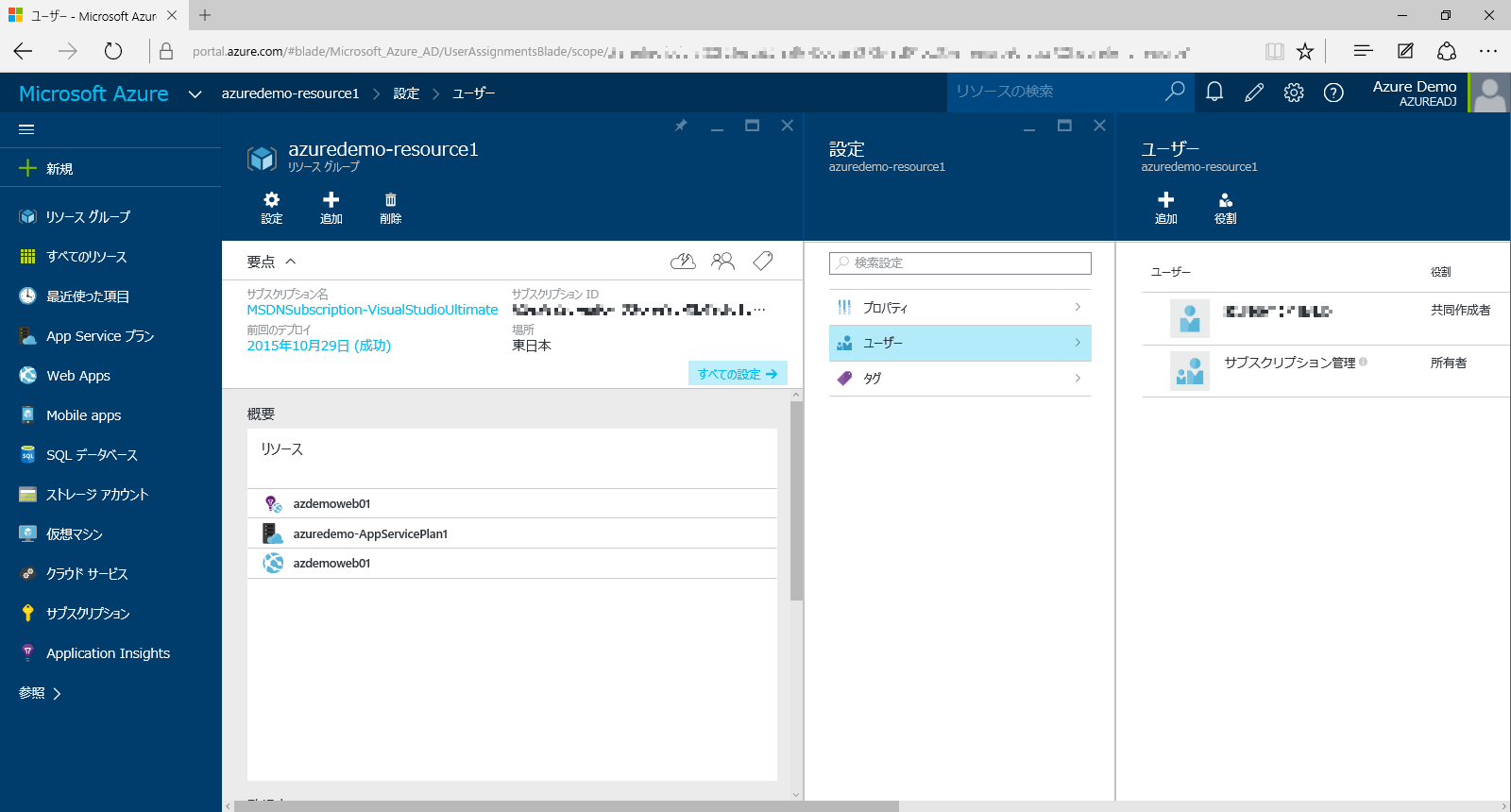Viewport: 1511px width, 812px height.
Task: Open Application Insights in sidebar
Action: (x=110, y=653)
